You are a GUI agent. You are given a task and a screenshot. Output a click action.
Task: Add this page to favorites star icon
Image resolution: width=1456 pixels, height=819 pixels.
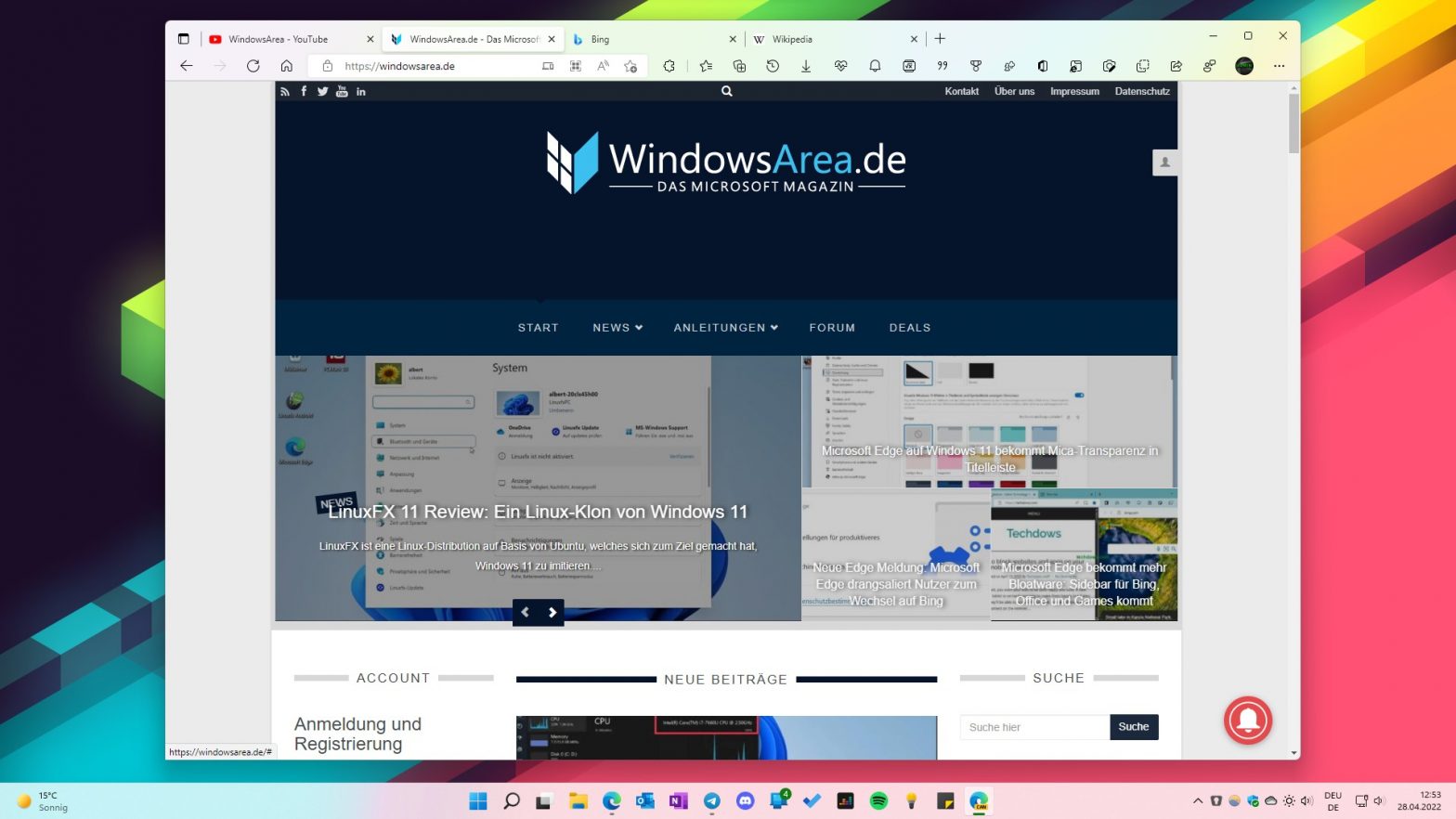[x=630, y=66]
